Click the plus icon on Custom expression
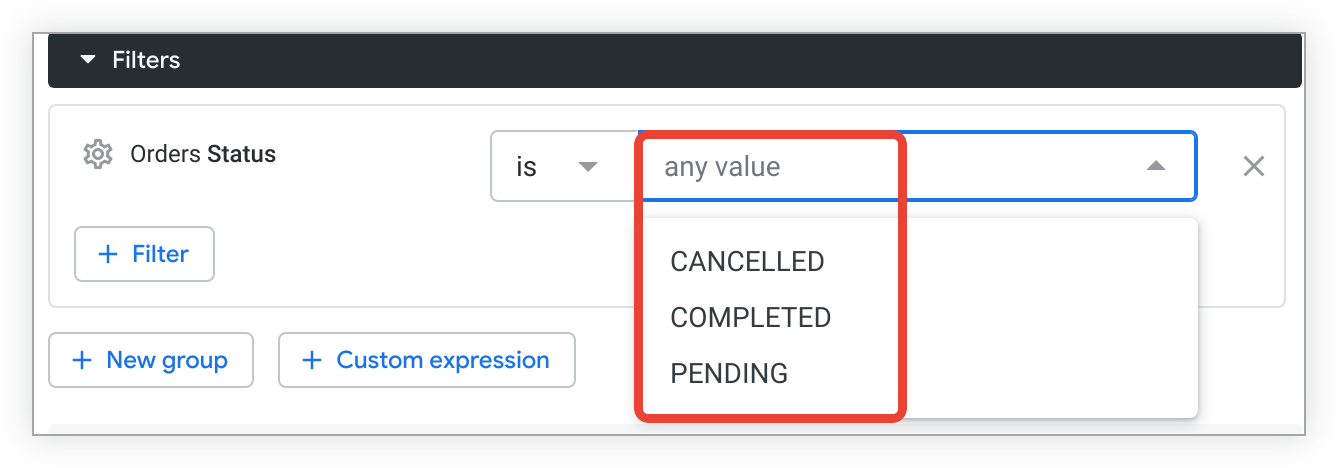 pos(312,360)
